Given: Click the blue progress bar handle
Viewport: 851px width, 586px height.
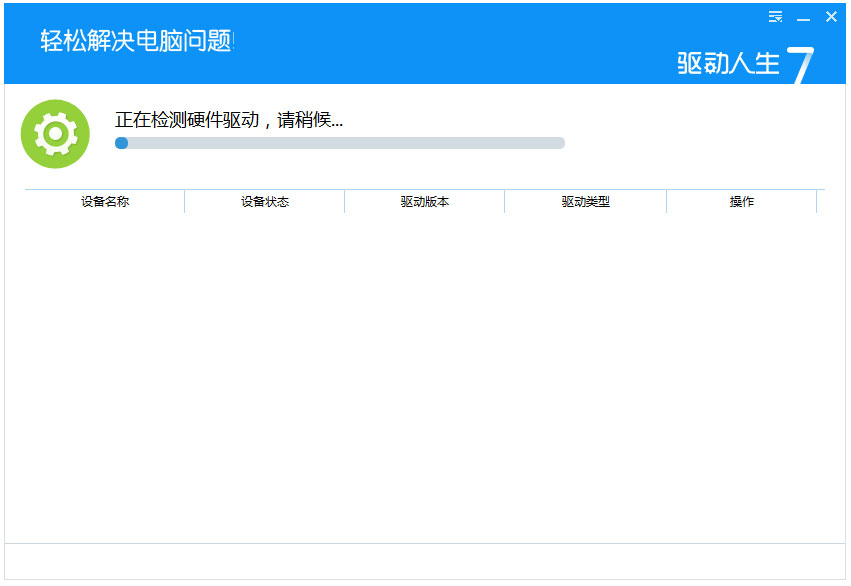Looking at the screenshot, I should pyautogui.click(x=122, y=143).
